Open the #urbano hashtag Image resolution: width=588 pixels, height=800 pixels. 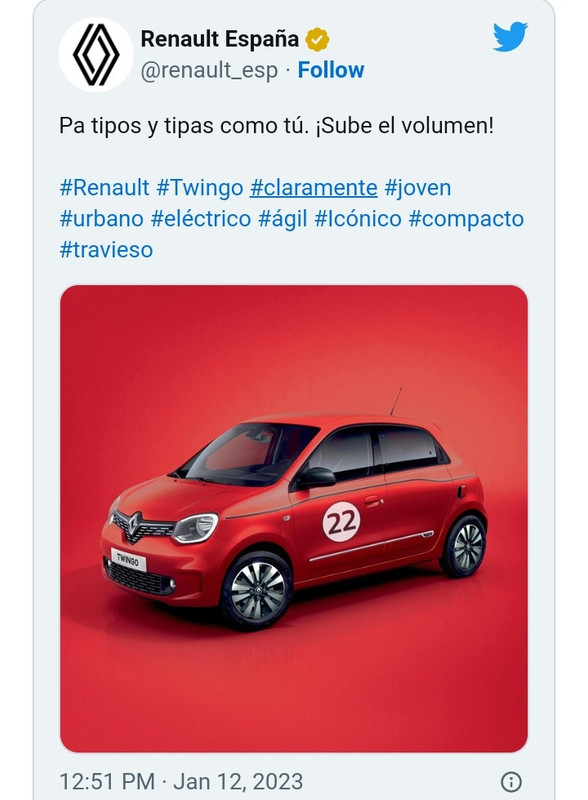(x=102, y=219)
